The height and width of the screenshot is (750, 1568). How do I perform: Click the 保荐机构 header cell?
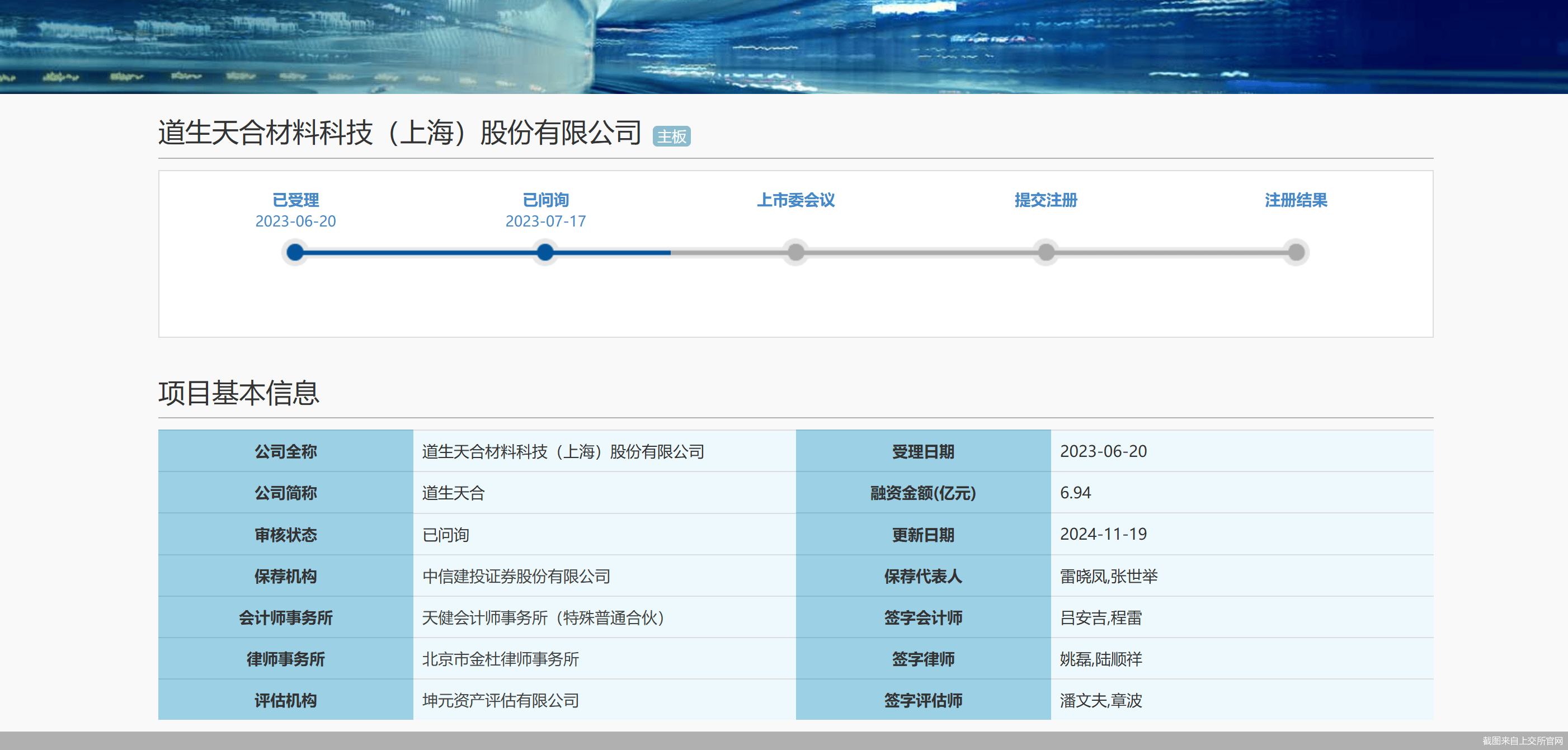point(285,576)
